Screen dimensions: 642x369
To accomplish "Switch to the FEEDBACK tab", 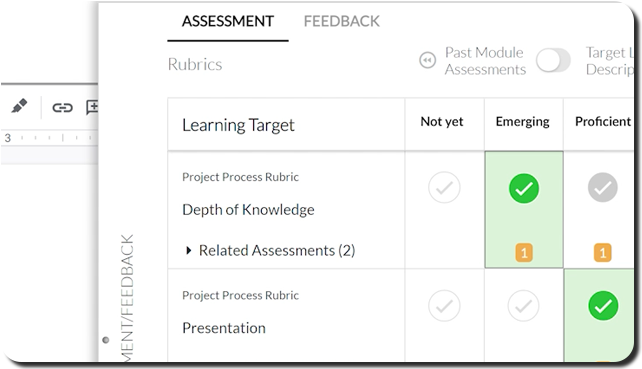I will coord(341,21).
